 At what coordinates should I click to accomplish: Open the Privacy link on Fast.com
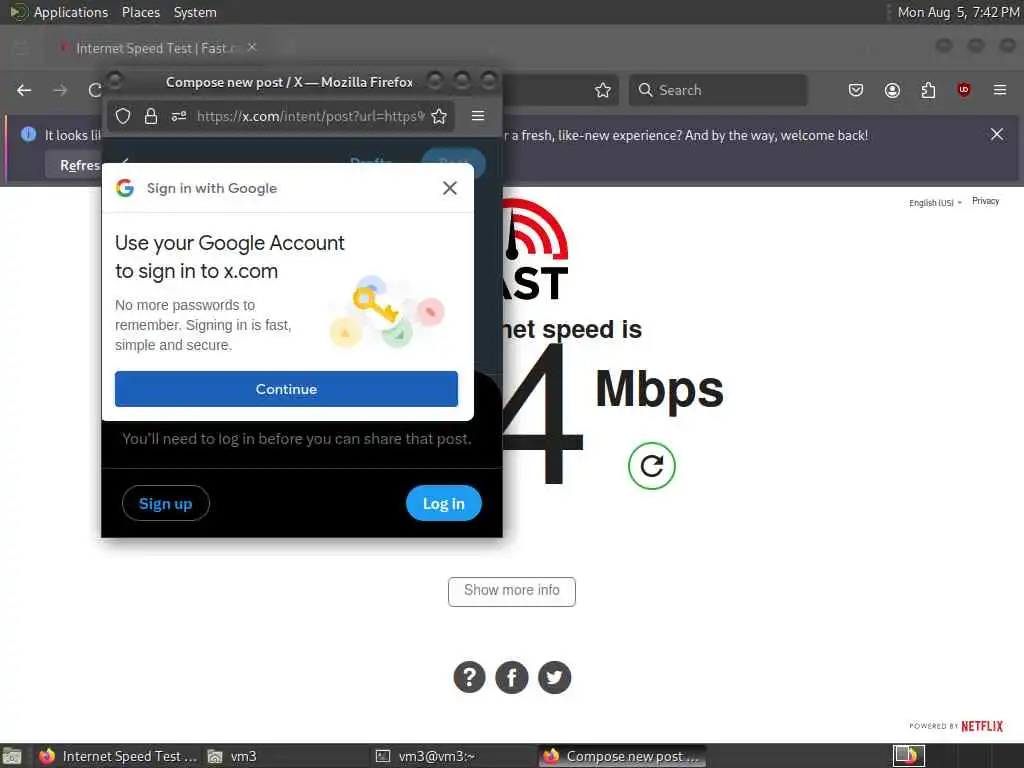click(x=985, y=201)
